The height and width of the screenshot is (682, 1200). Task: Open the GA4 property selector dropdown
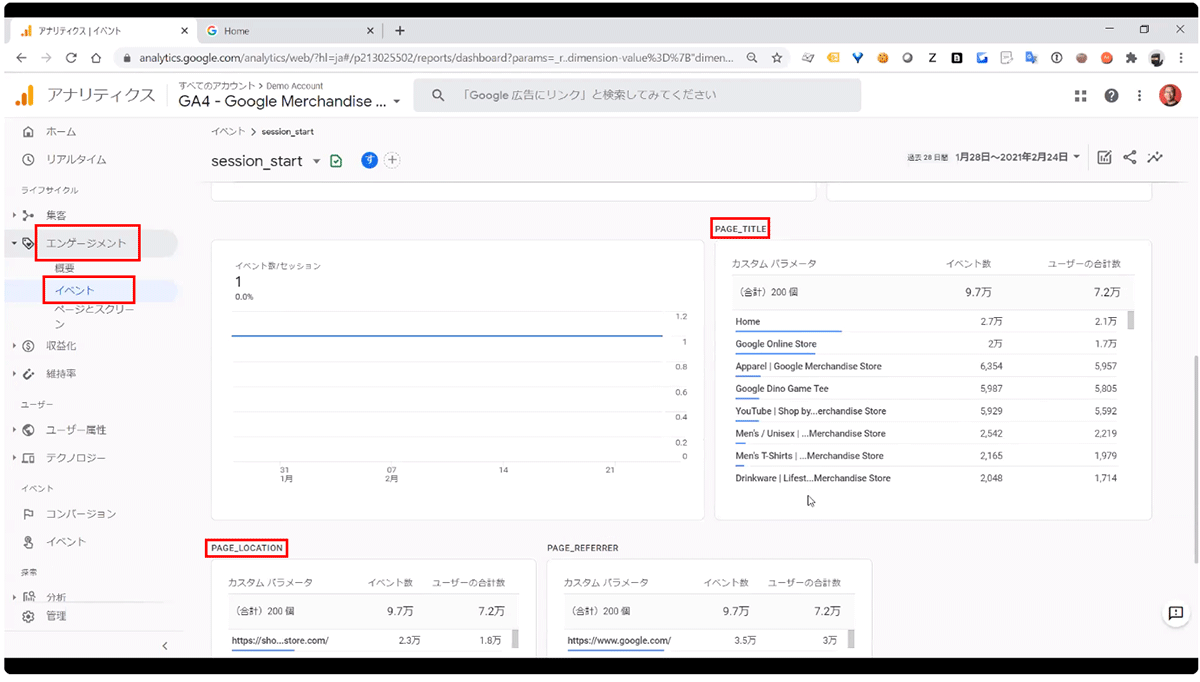click(x=397, y=102)
